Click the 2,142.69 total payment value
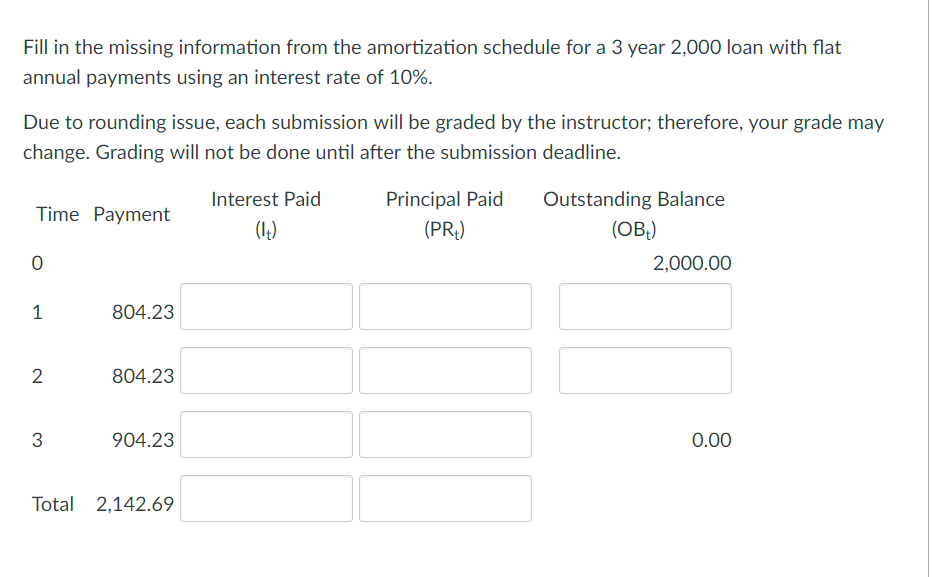Screen dimensions: 933x577 134,503
